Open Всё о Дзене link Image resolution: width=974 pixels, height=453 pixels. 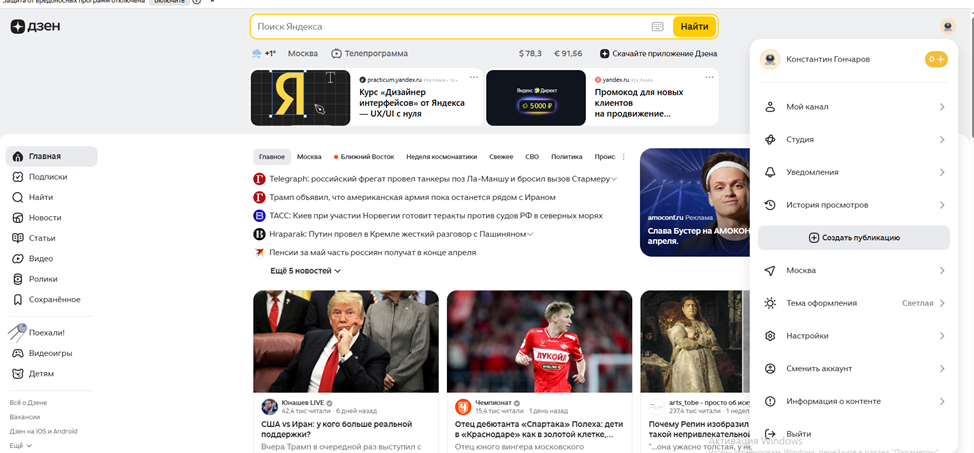[x=29, y=403]
